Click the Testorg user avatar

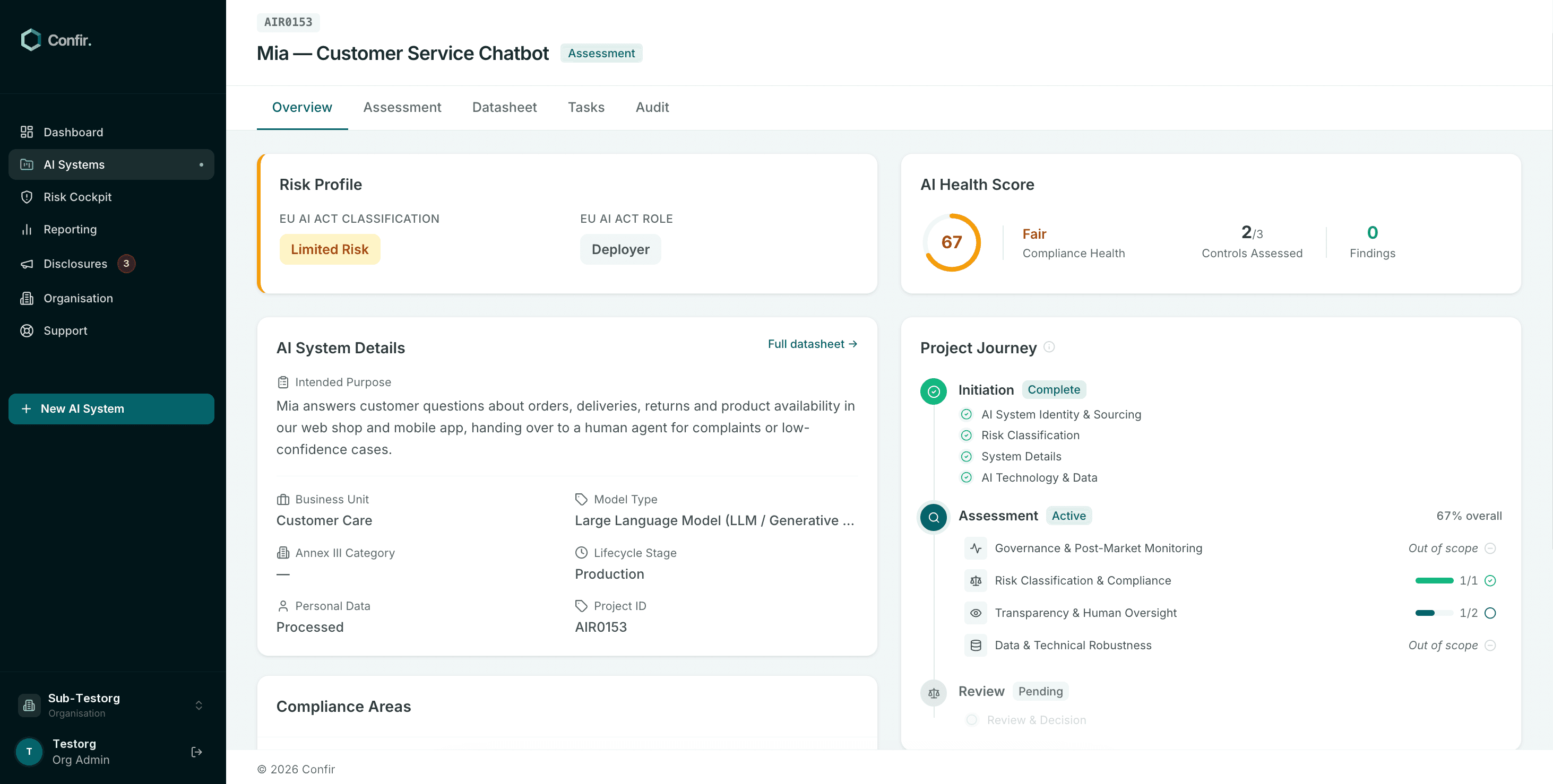coord(29,752)
